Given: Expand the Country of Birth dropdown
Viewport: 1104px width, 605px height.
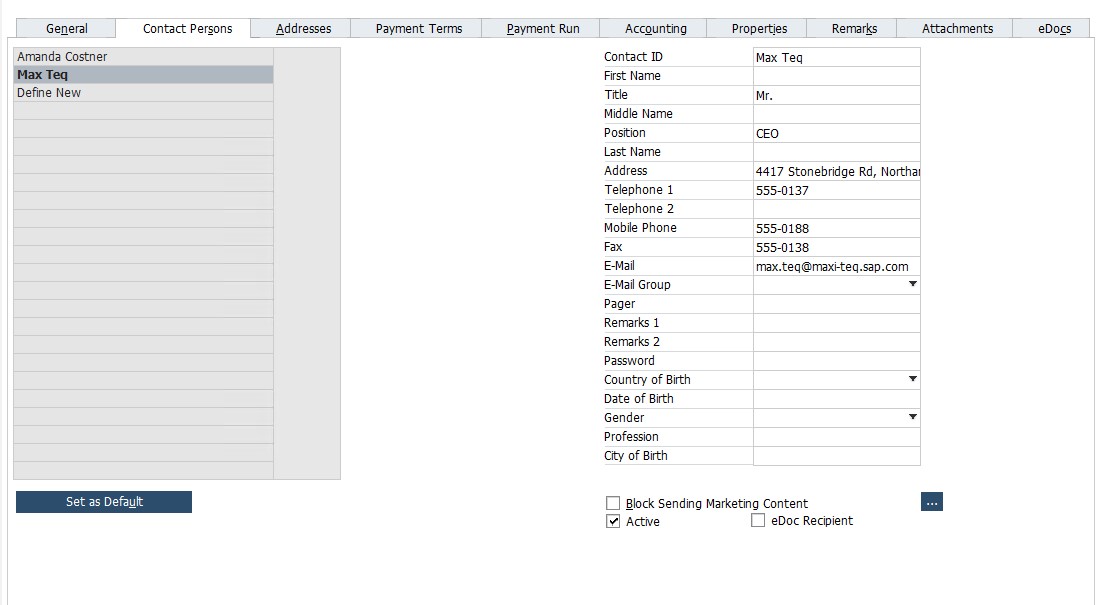Looking at the screenshot, I should click(x=912, y=380).
